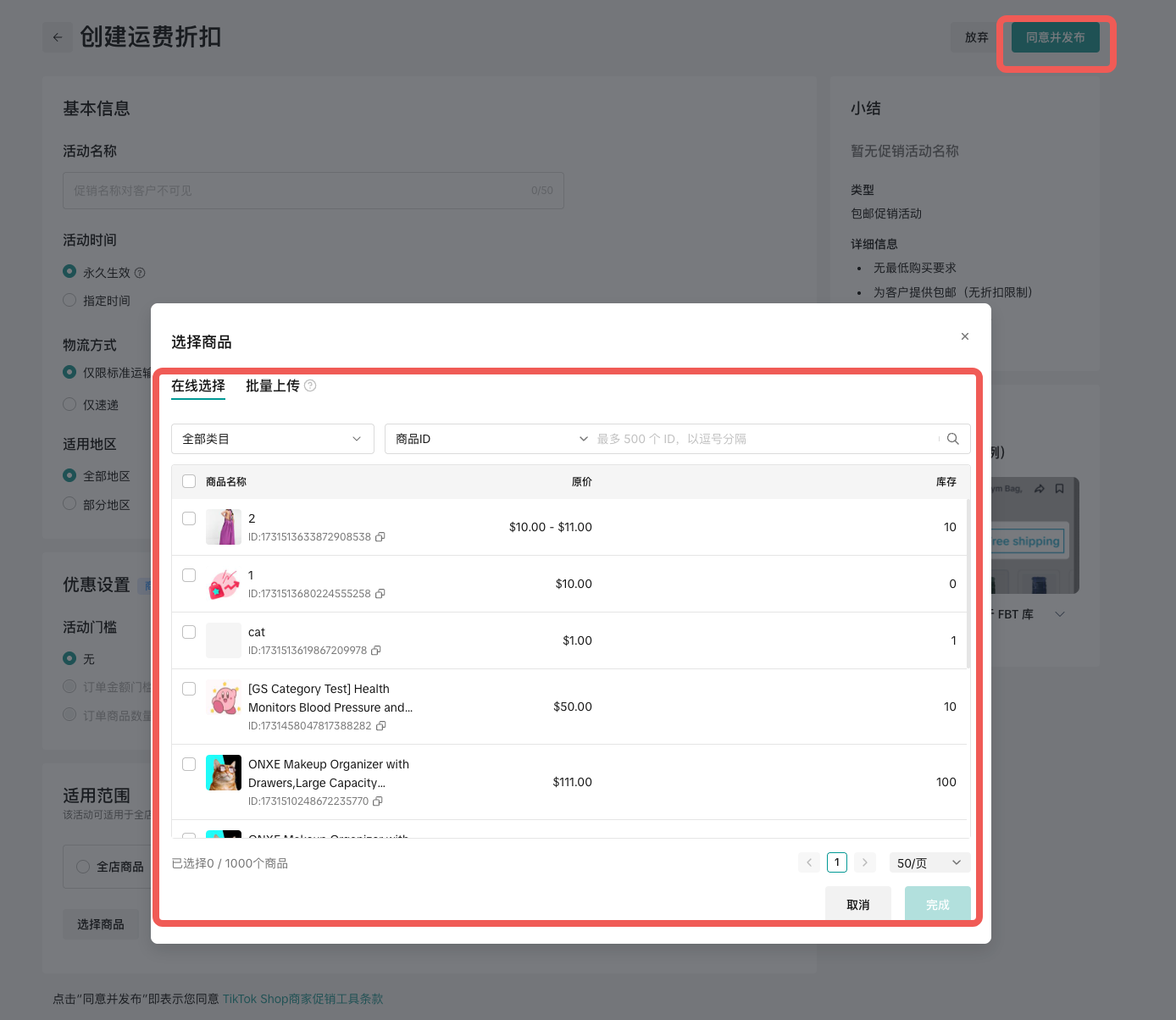Check the select-all box in 商品名称 header
The image size is (1176, 1020).
click(189, 481)
